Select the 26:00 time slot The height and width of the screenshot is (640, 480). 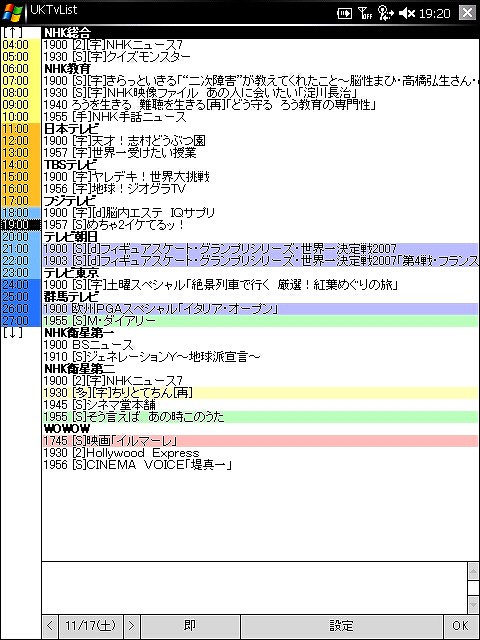coord(21,309)
